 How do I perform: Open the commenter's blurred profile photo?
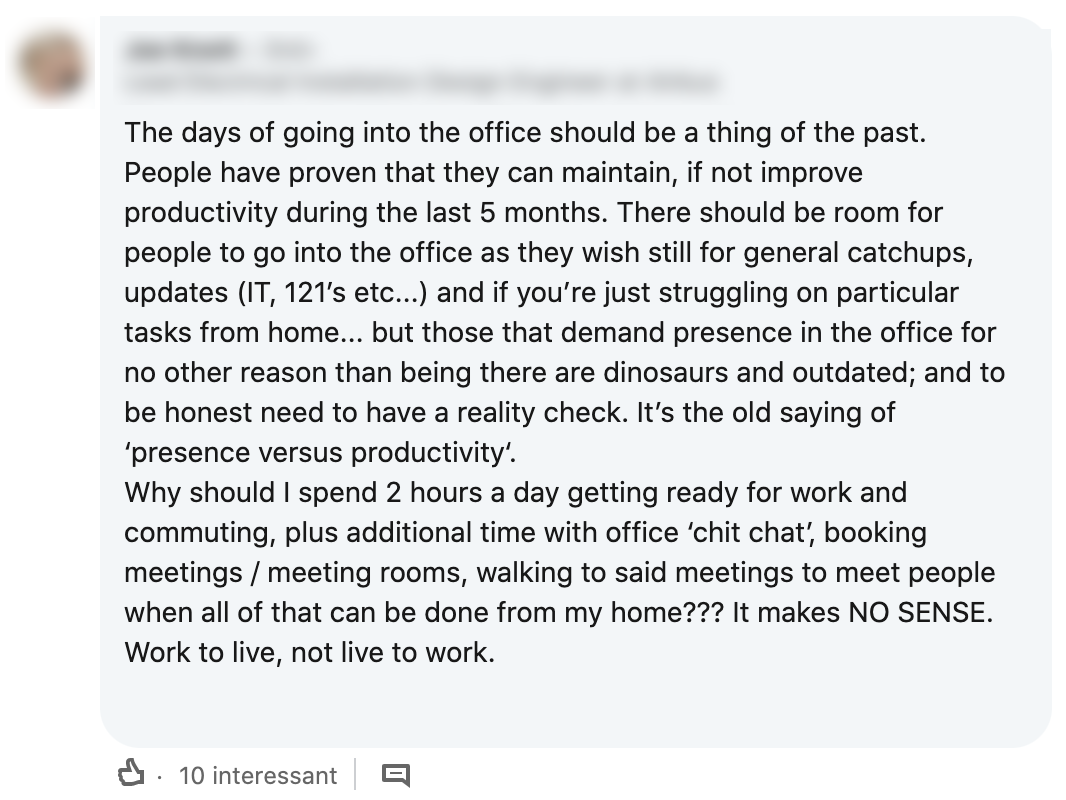52,66
